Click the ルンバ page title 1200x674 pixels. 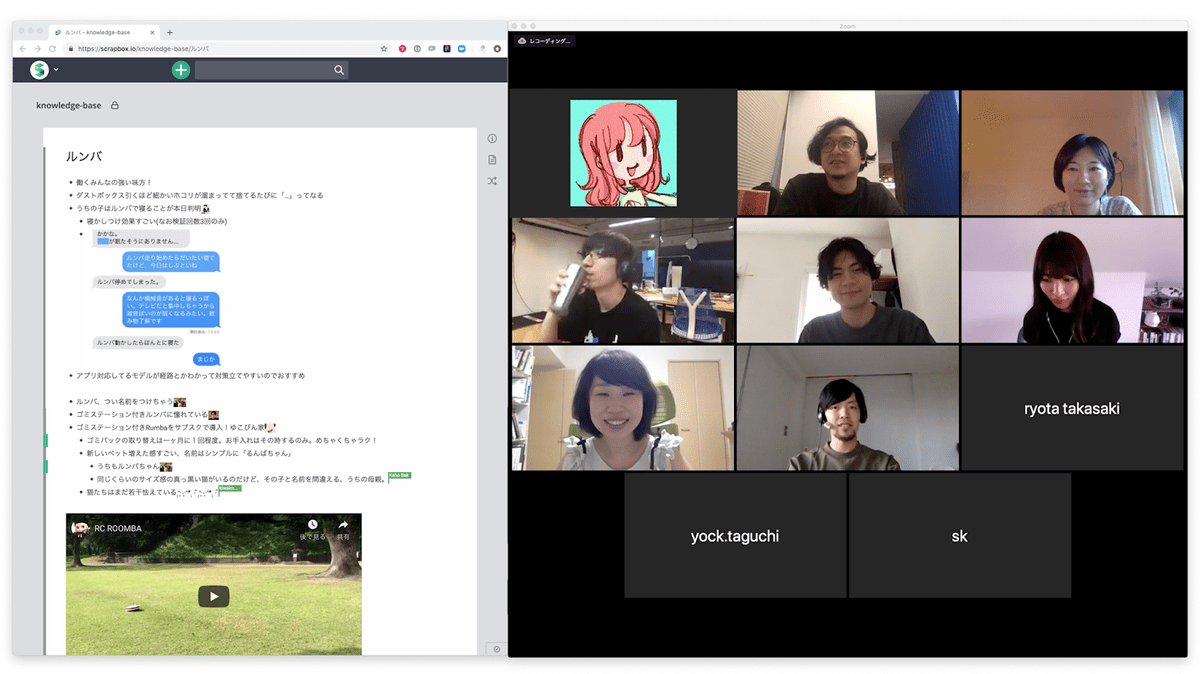[x=84, y=157]
